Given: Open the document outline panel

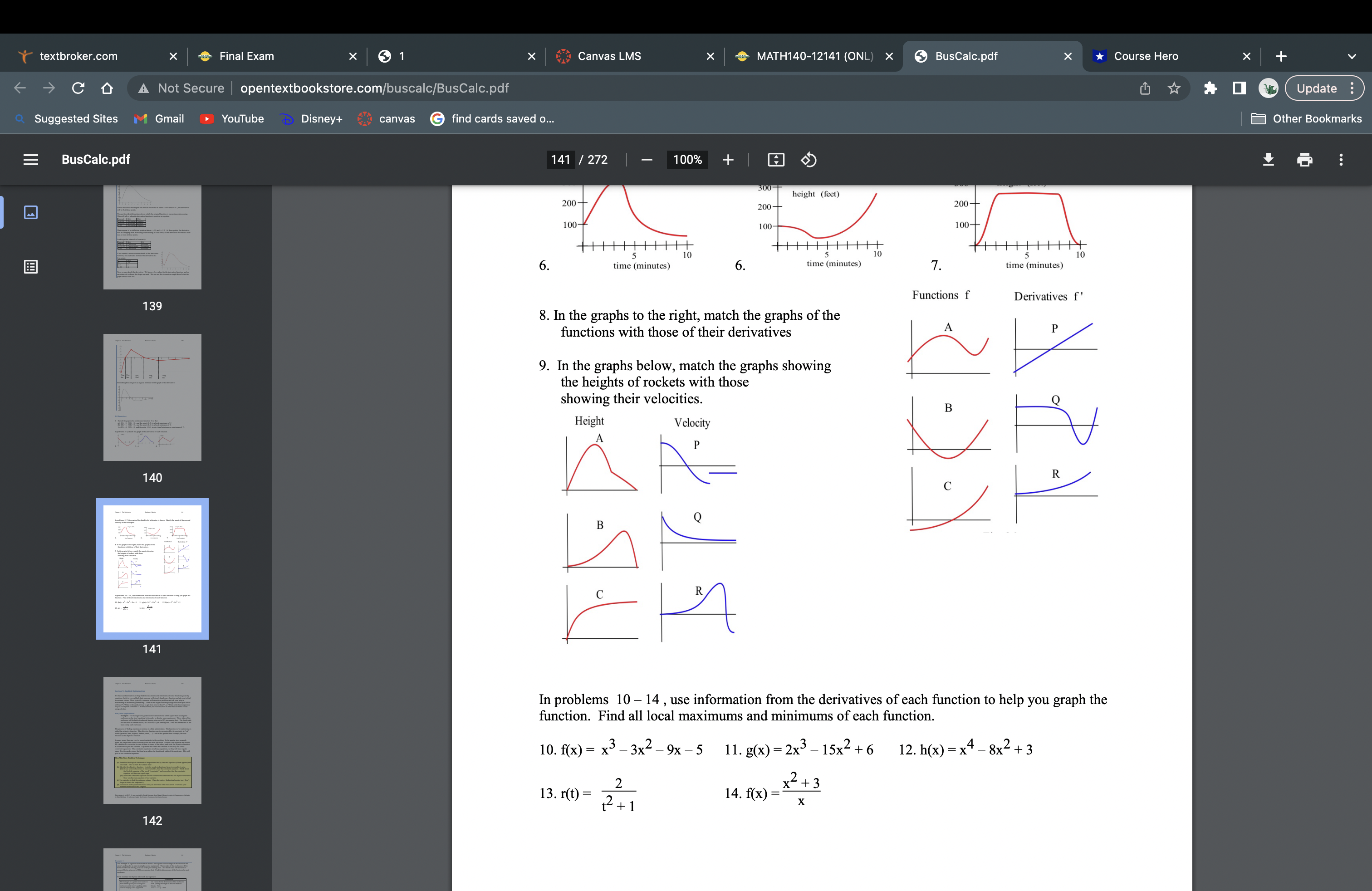Looking at the screenshot, I should [30, 267].
